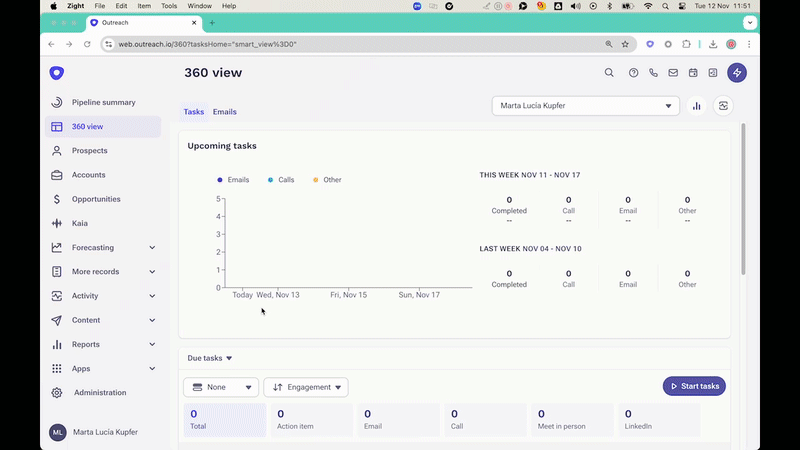Open Prospects in the sidebar

[x=89, y=151]
